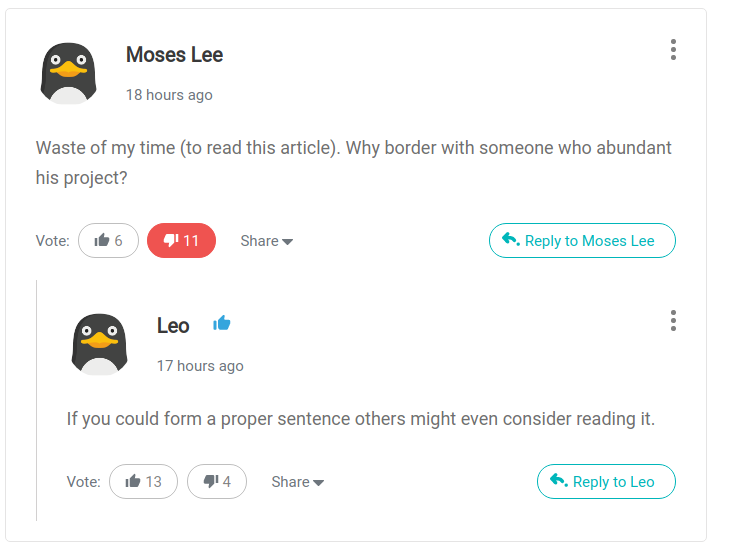Expand the Share dropdown under Moses Lee's comment
The height and width of the screenshot is (555, 736).
coord(267,241)
